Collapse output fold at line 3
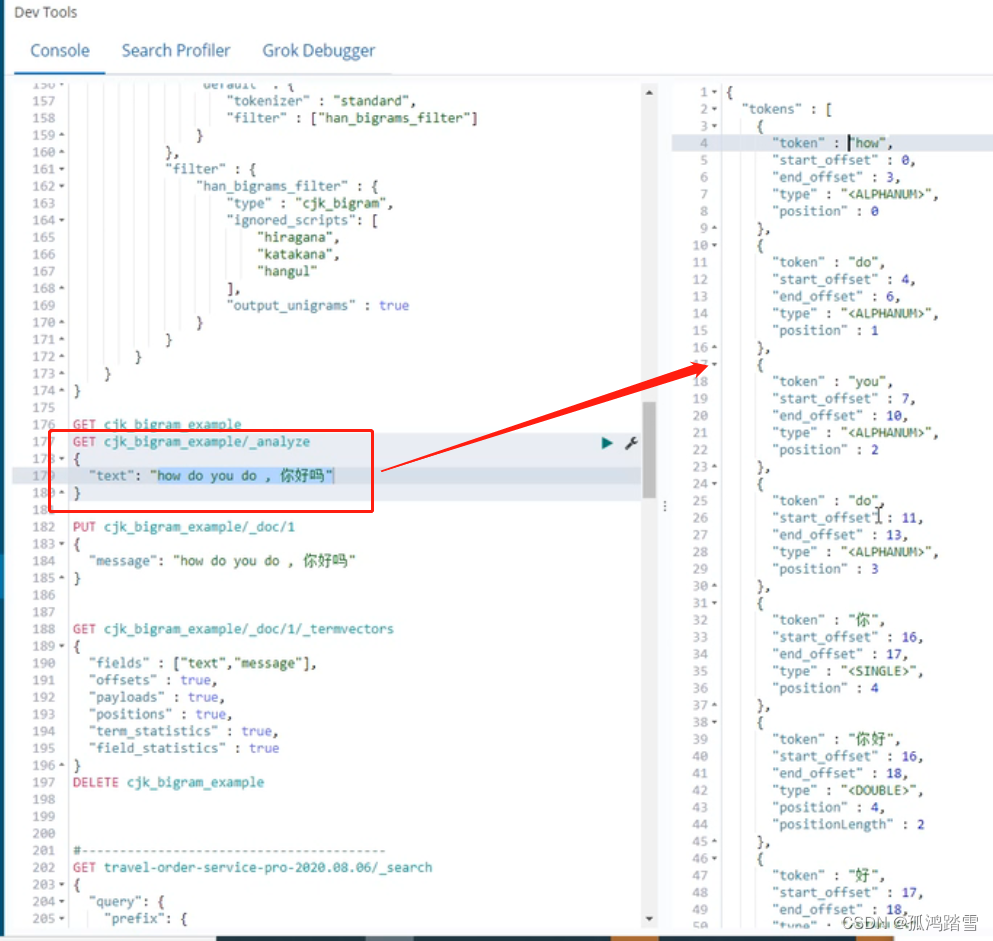This screenshot has width=993, height=941. 714,126
